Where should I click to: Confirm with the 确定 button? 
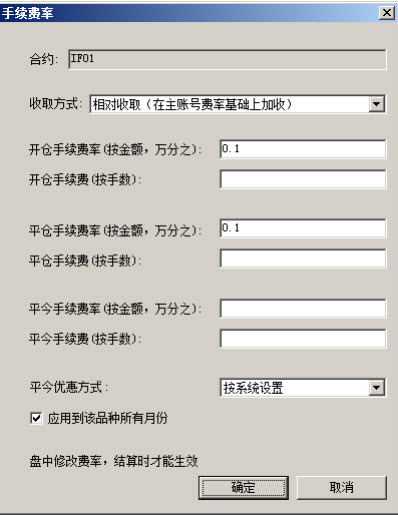[x=243, y=488]
